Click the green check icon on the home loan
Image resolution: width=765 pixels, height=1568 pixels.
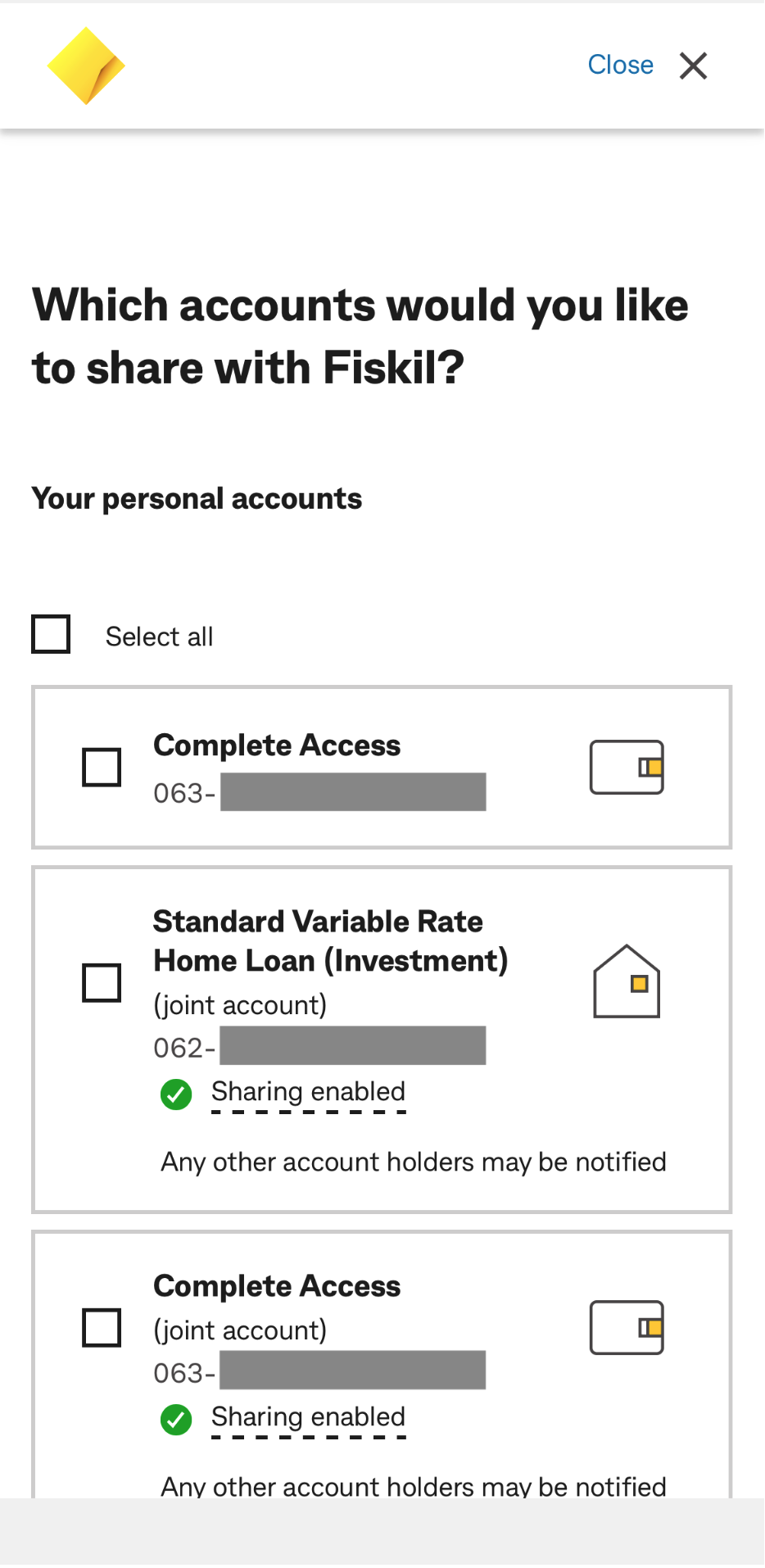175,1094
